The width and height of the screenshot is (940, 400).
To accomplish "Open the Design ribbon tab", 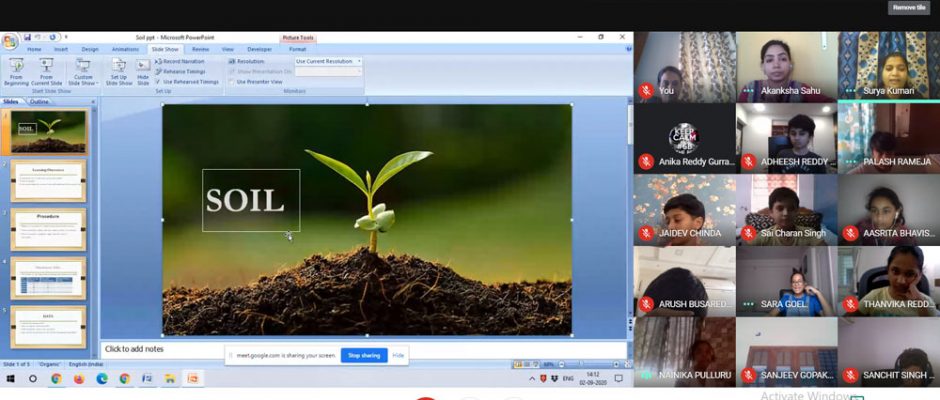I will (90, 49).
